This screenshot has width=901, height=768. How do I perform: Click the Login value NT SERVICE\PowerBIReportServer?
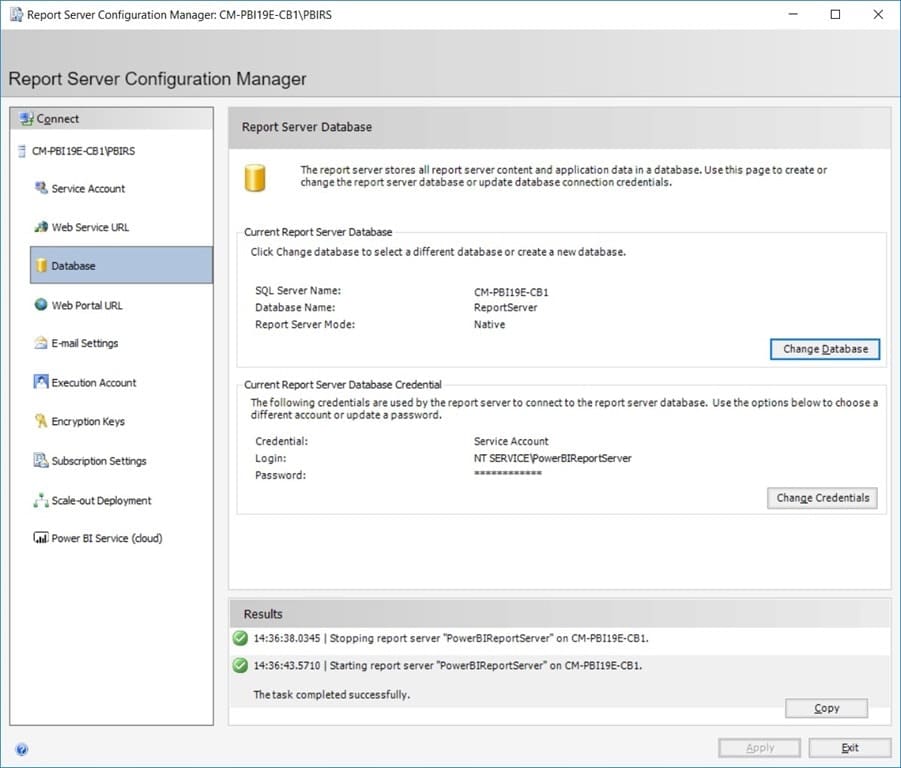coord(552,458)
